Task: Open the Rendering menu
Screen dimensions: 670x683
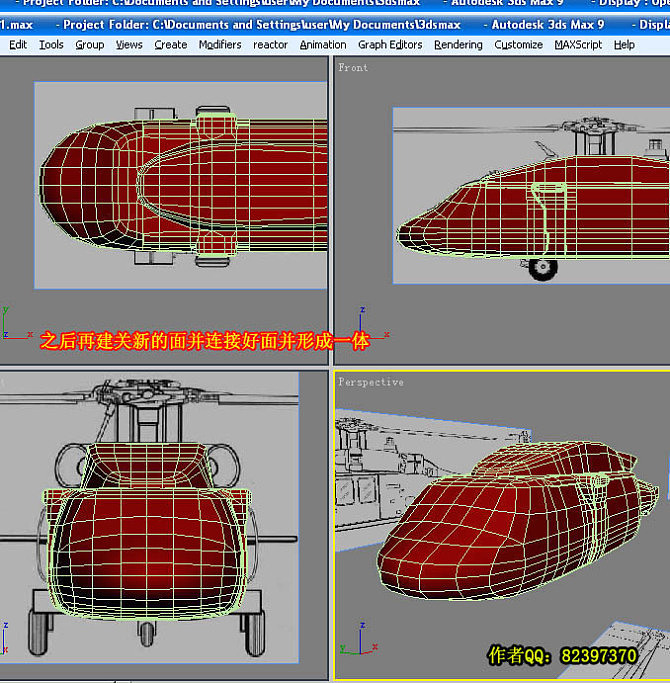Action: click(458, 45)
